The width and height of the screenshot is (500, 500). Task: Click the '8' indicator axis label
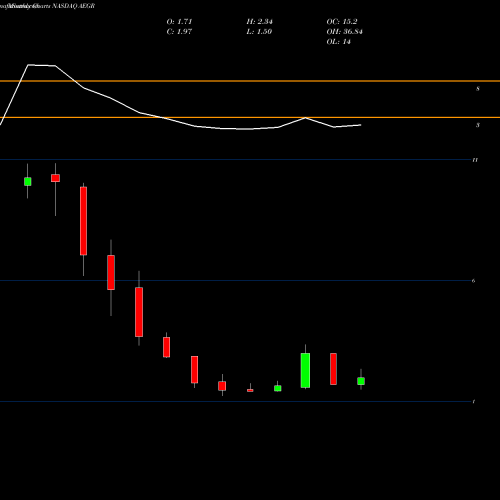(x=478, y=89)
